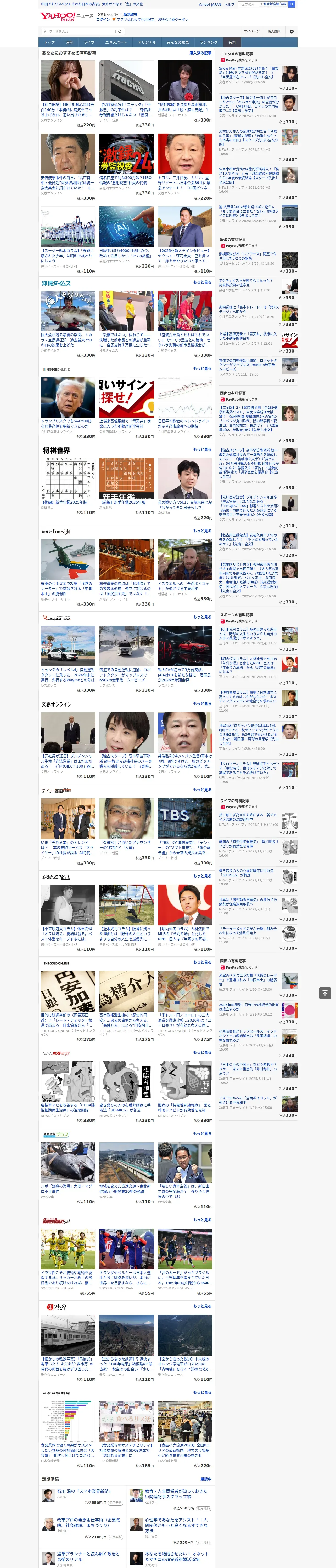Screen dimensions: 336x1568
Task: Click the 初月無料 badge under スマホ業界新聞
Action: pyautogui.click(x=115, y=1503)
